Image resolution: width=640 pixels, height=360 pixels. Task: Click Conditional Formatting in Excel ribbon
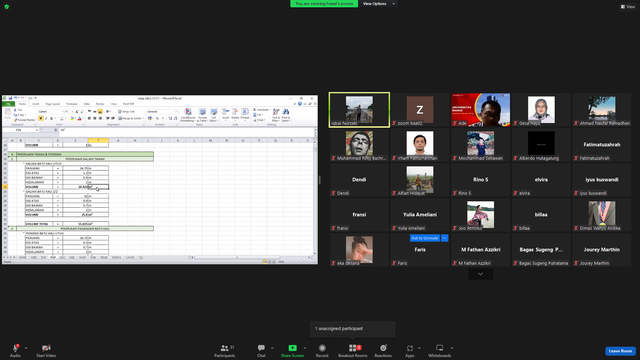[188, 115]
